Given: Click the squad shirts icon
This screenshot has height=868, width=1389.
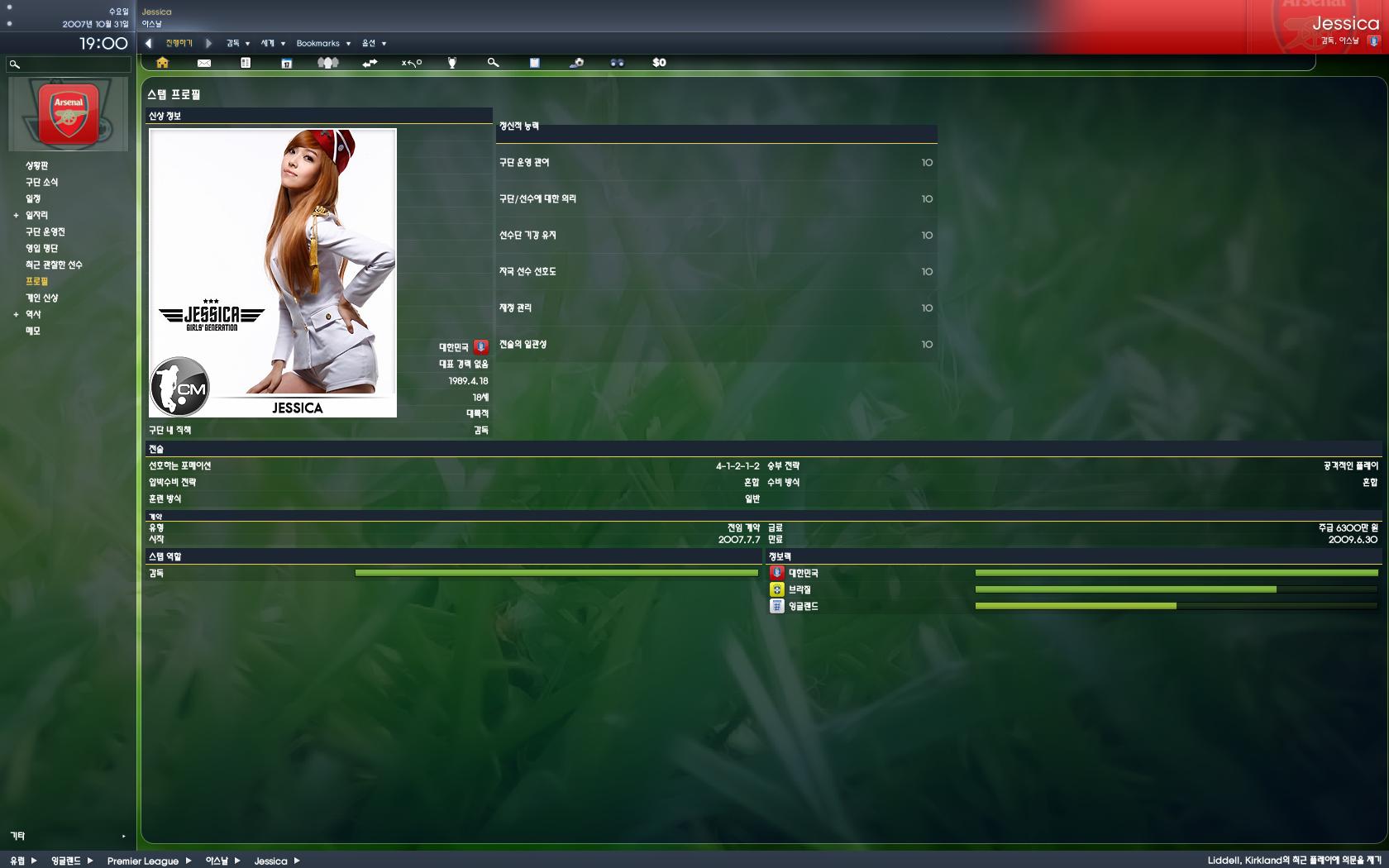Looking at the screenshot, I should coord(328,63).
